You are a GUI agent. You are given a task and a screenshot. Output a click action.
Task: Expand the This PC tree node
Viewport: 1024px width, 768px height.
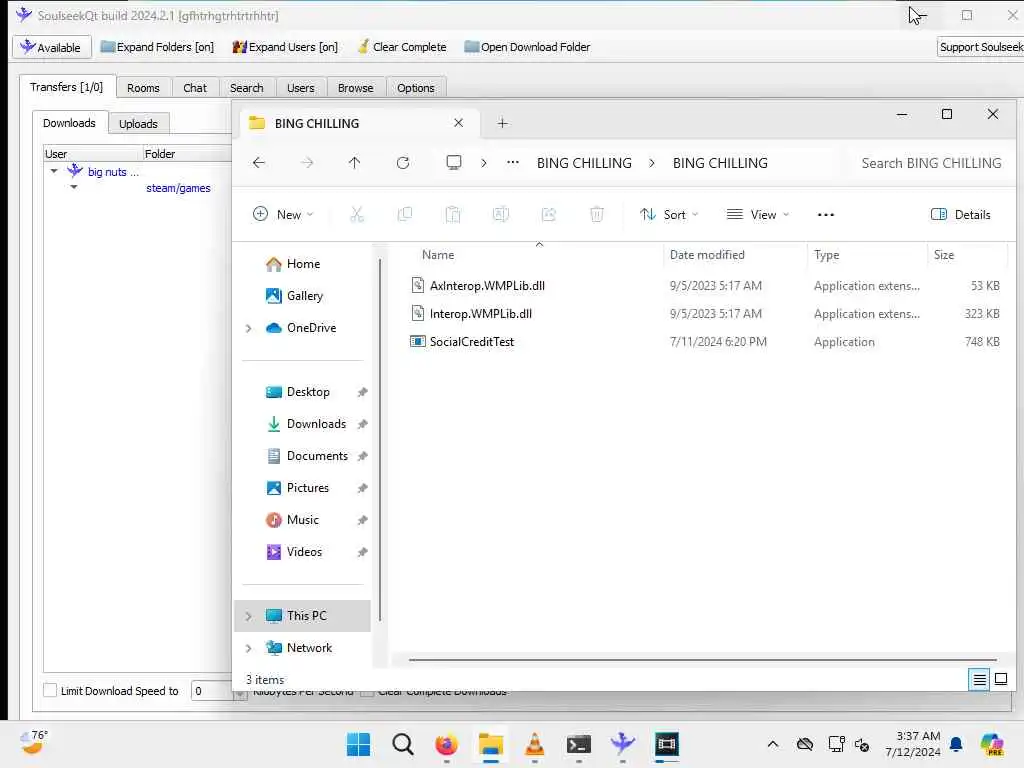coord(248,616)
